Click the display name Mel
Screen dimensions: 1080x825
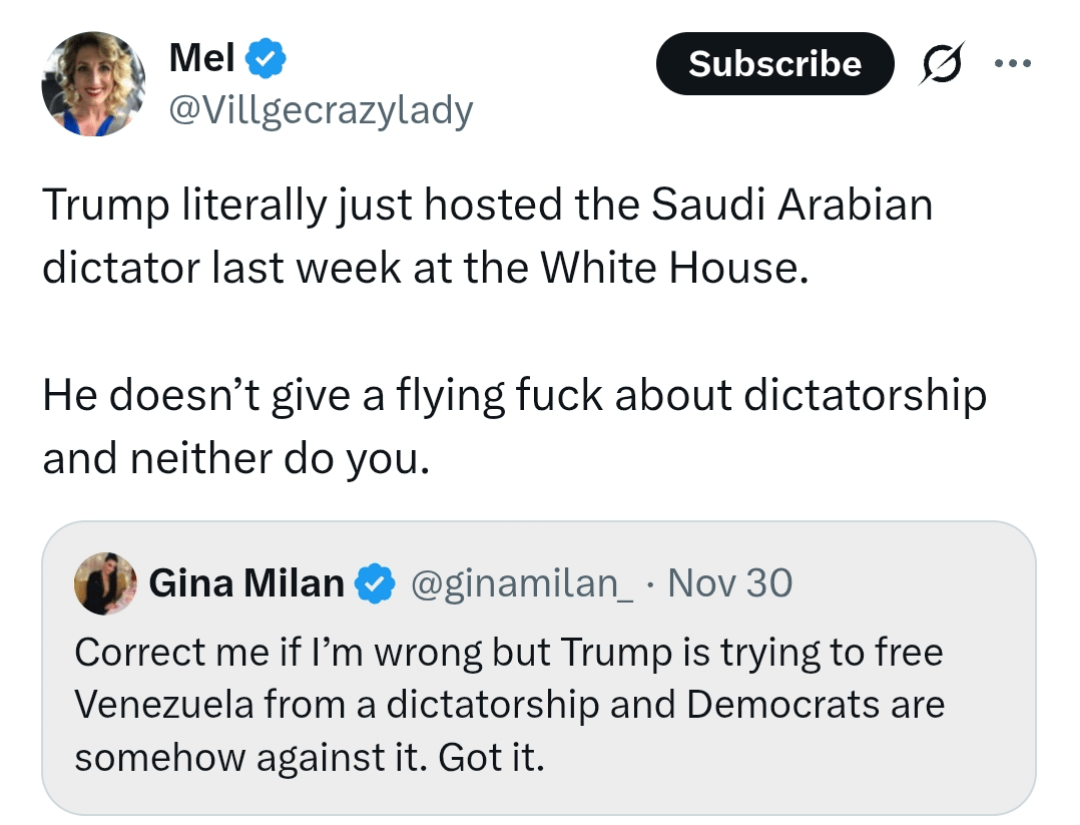[x=202, y=59]
